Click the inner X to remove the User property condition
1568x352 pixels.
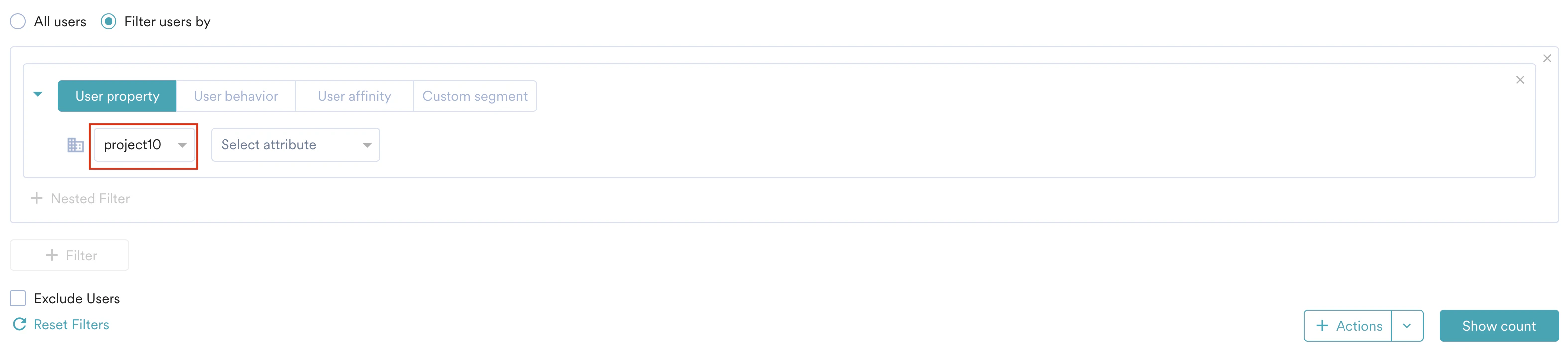click(1520, 79)
